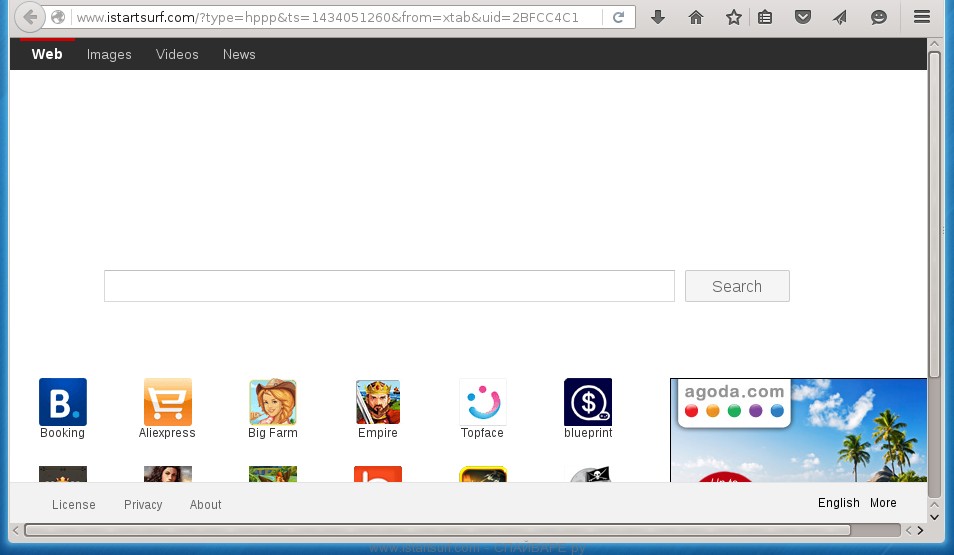Image resolution: width=954 pixels, height=555 pixels.
Task: Open the Privacy link
Action: click(143, 504)
